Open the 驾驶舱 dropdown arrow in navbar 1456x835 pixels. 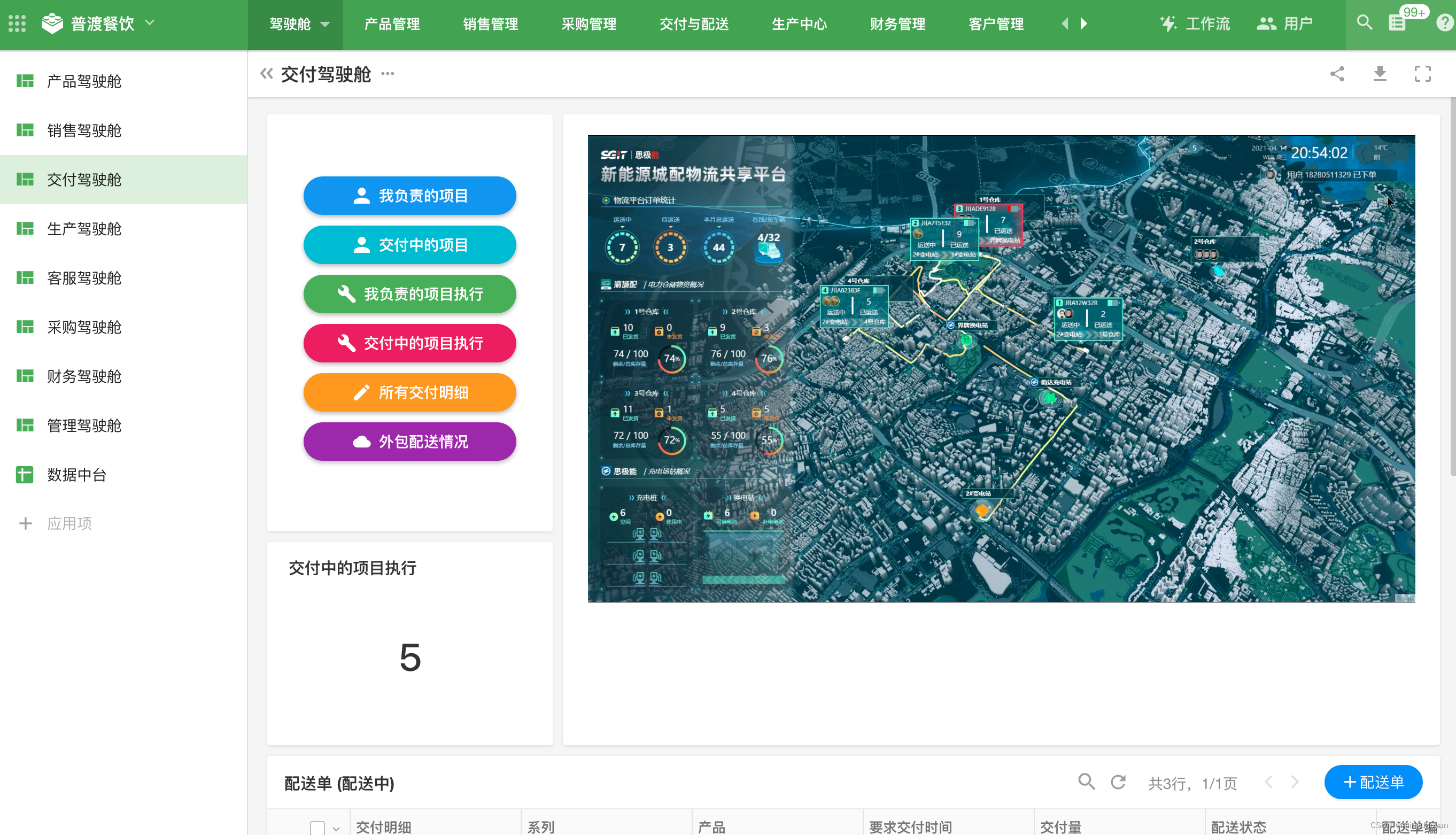point(324,25)
